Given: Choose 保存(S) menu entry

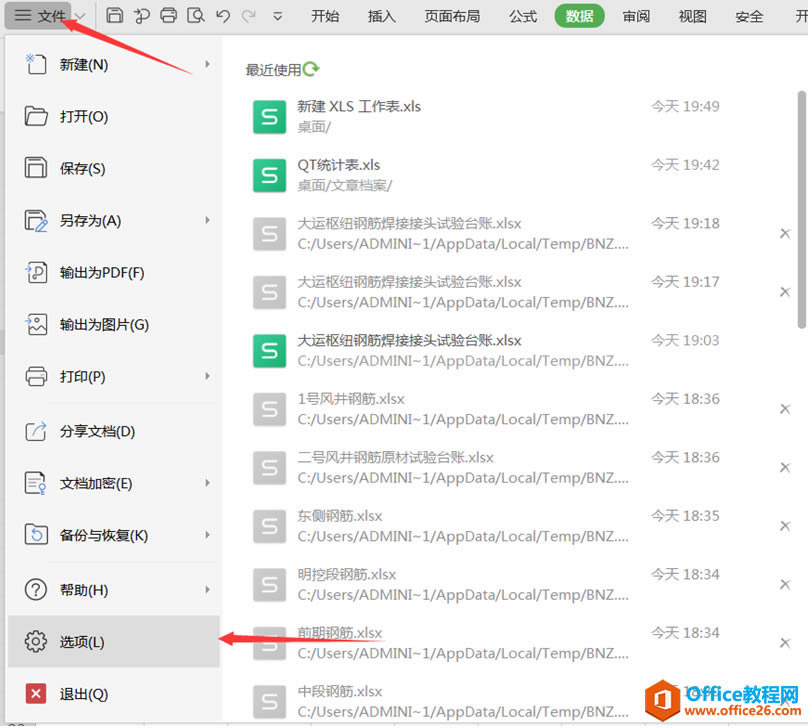Looking at the screenshot, I should (x=113, y=168).
